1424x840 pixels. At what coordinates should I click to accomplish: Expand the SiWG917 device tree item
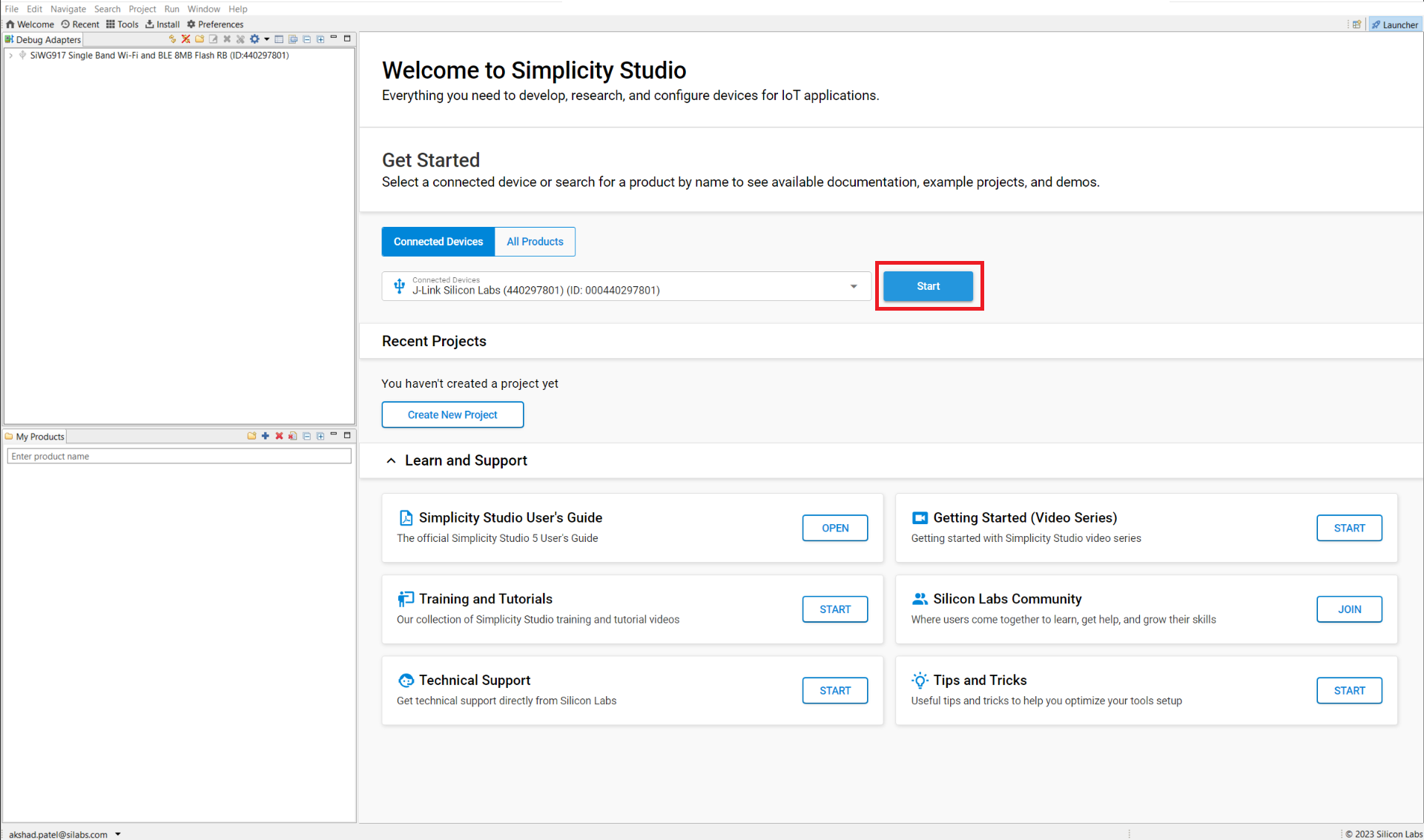tap(11, 56)
